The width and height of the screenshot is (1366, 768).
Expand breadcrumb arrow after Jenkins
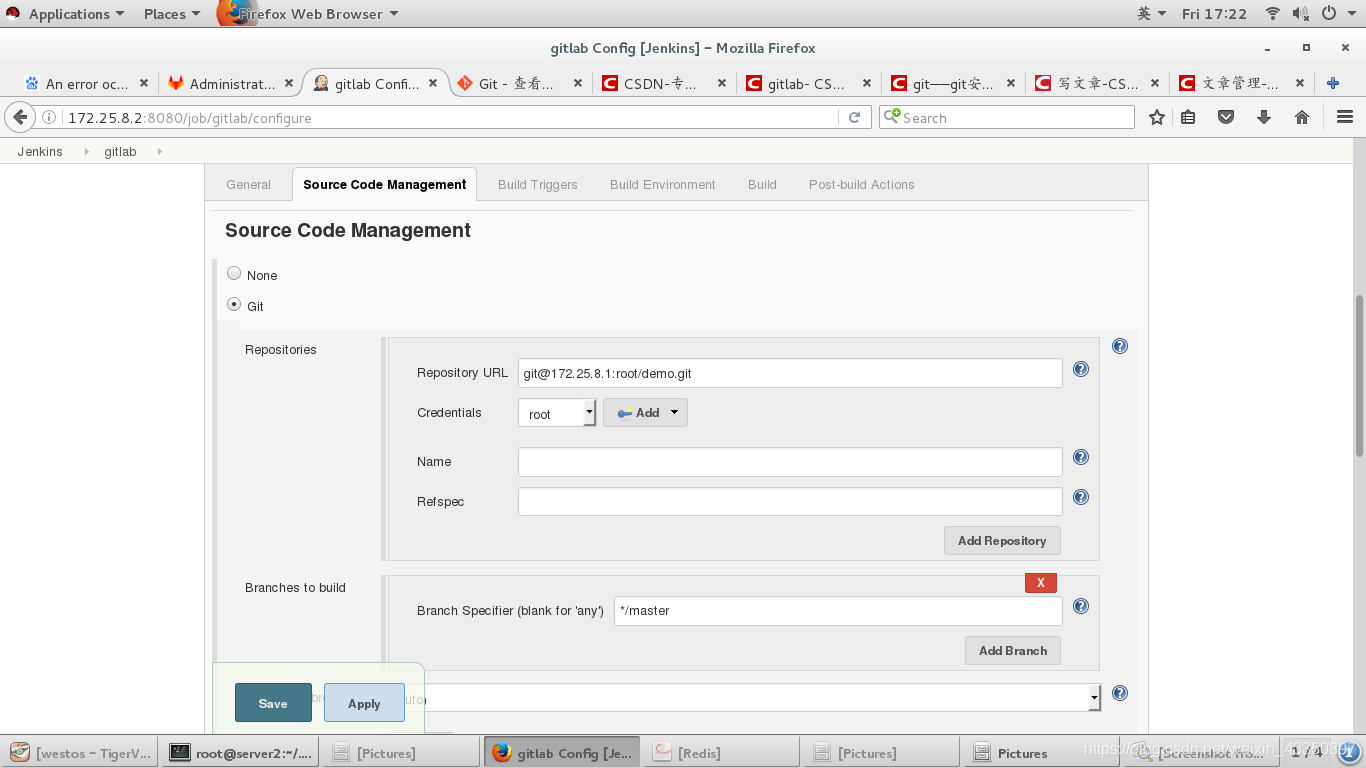(86, 152)
